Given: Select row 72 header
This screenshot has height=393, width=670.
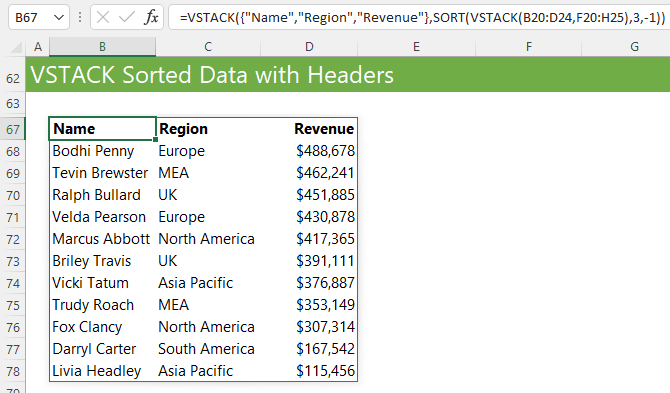Looking at the screenshot, I should [13, 239].
